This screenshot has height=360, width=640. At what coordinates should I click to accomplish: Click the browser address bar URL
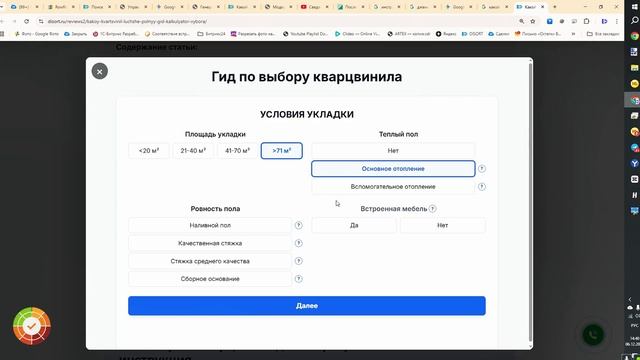(x=127, y=21)
